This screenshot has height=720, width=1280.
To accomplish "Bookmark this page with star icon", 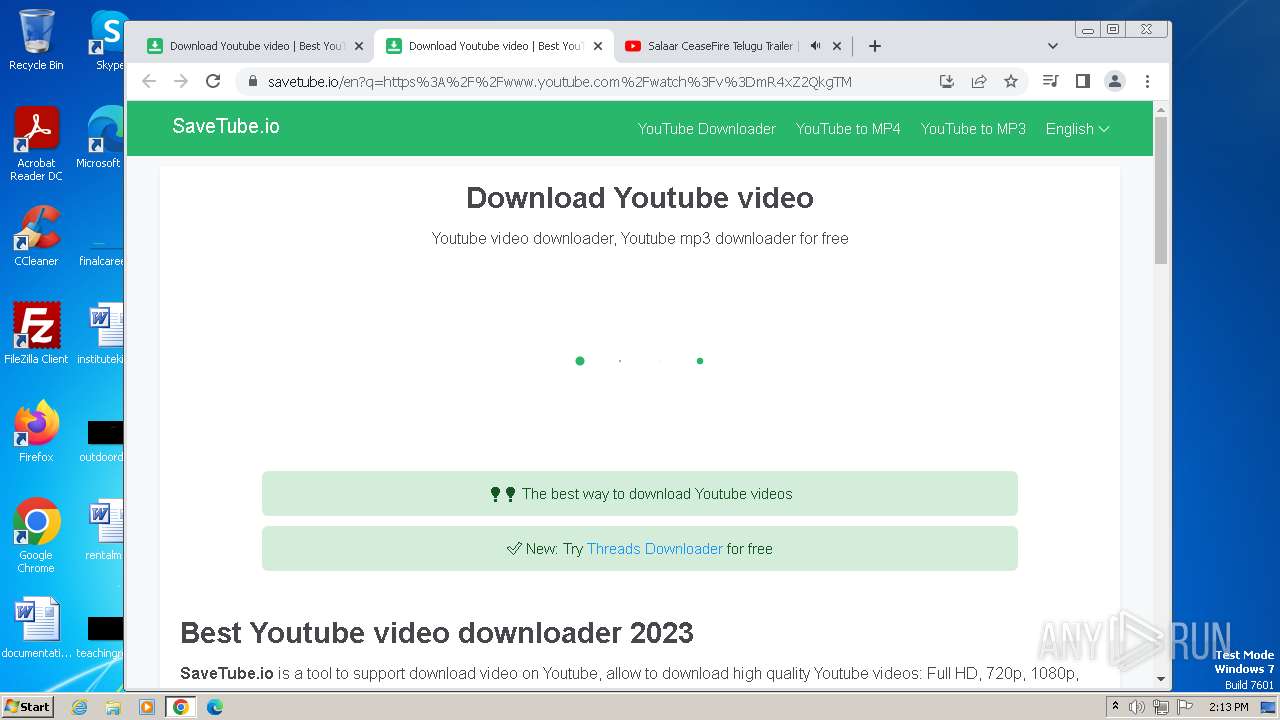I will [1011, 81].
